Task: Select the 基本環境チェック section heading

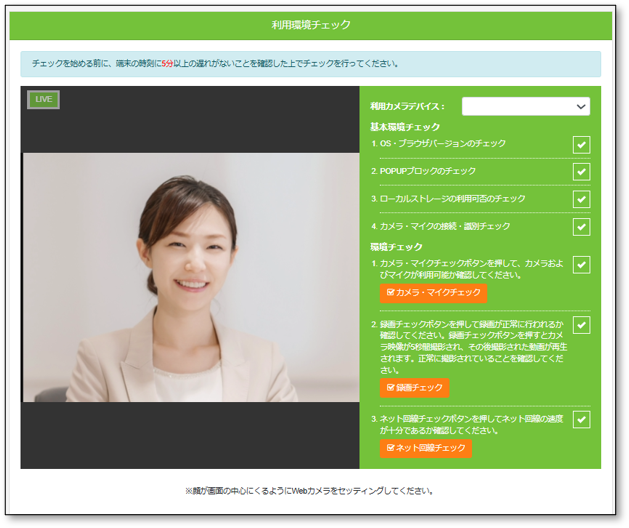Action: tap(405, 127)
